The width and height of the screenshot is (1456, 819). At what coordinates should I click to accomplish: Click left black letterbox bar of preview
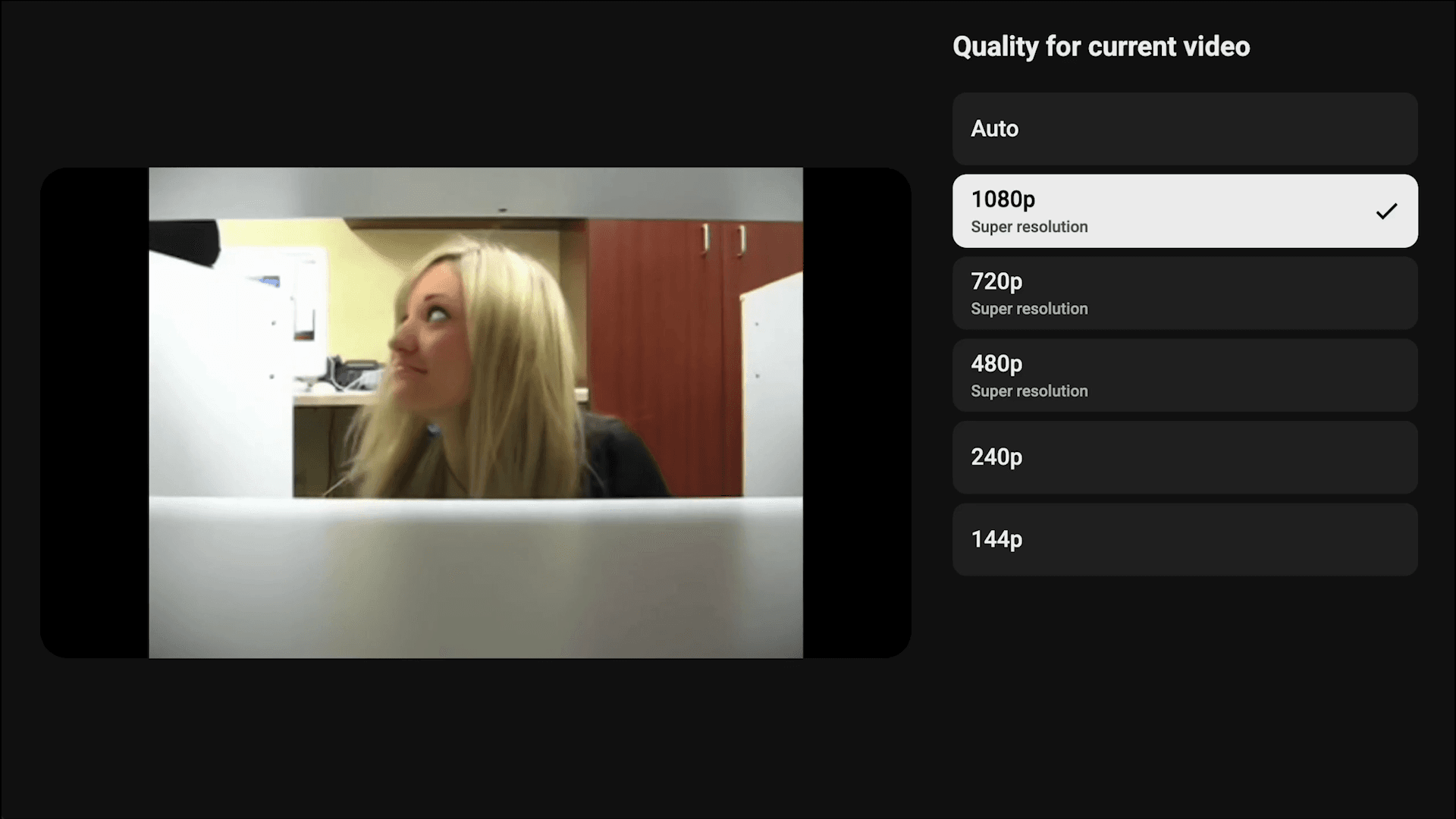click(x=95, y=413)
